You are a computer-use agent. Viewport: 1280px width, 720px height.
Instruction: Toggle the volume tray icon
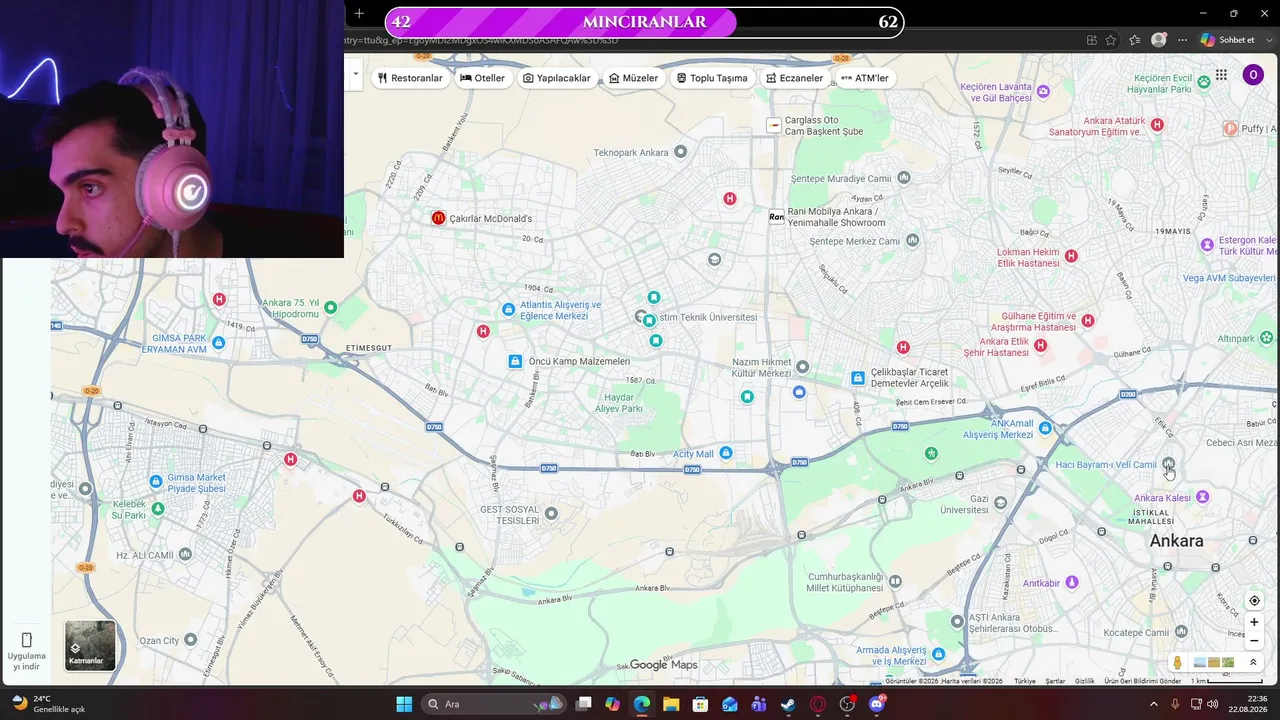coord(1212,704)
